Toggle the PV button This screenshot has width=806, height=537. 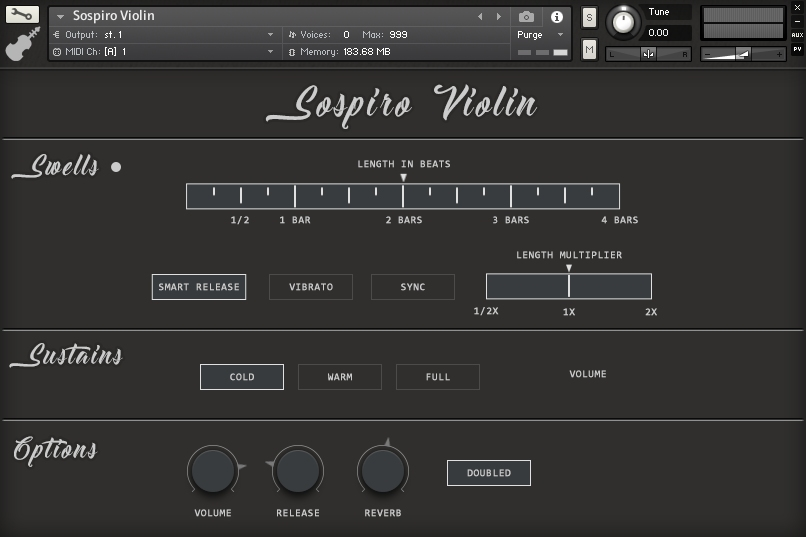[x=797, y=49]
